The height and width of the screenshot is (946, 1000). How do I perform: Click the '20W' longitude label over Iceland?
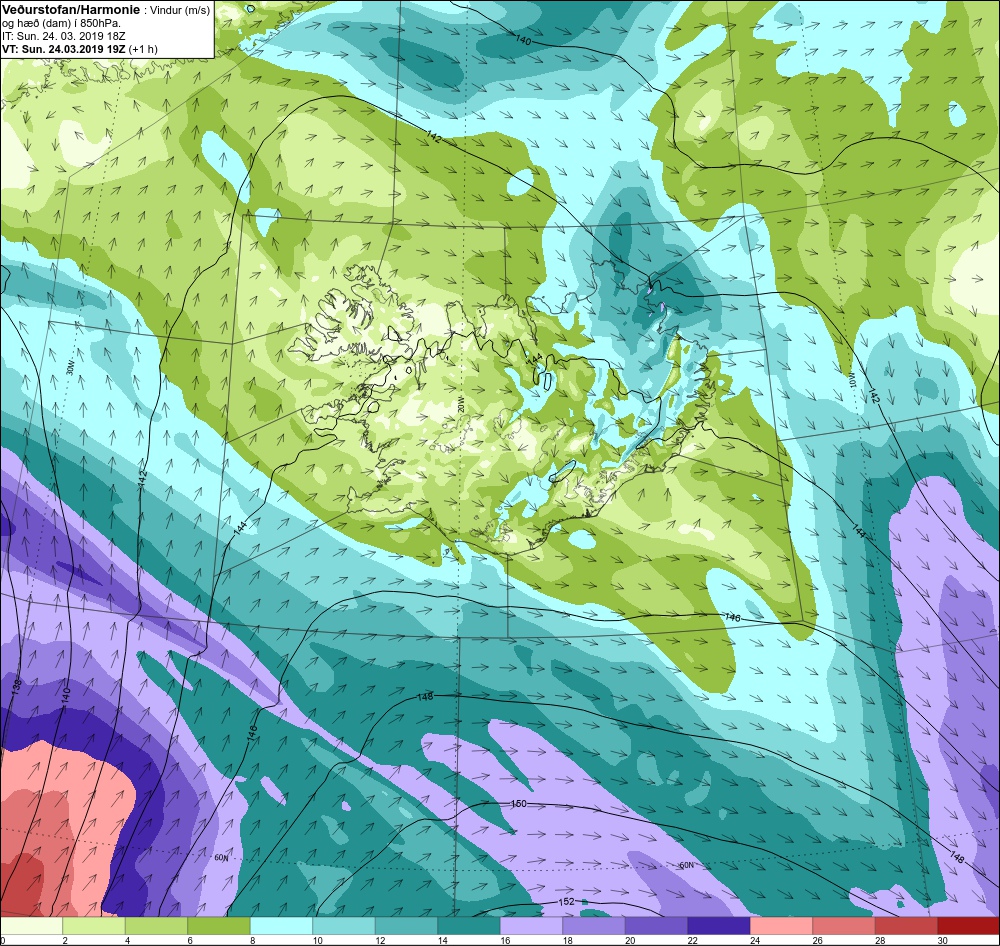[462, 404]
